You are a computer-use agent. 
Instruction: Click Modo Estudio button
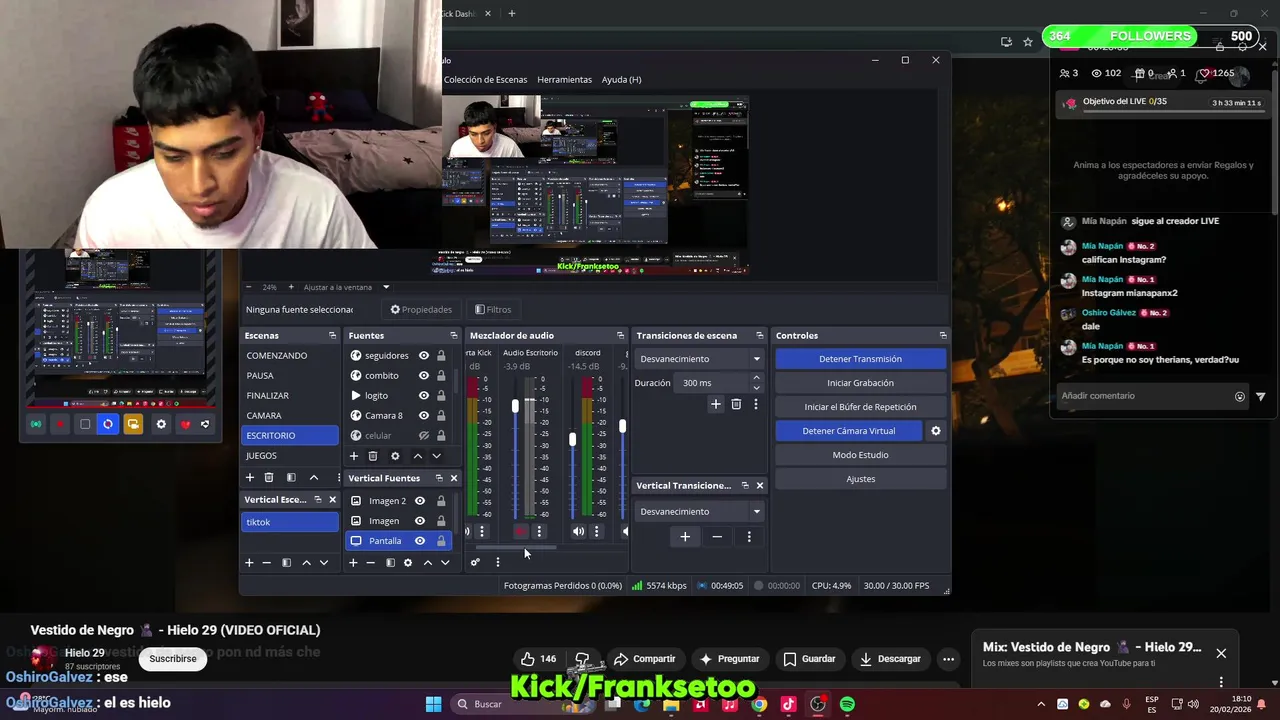tap(860, 455)
